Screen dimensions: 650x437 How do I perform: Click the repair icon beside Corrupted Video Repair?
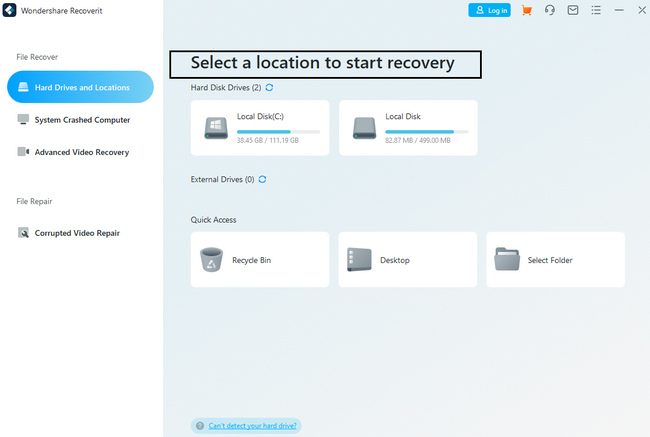(23, 233)
